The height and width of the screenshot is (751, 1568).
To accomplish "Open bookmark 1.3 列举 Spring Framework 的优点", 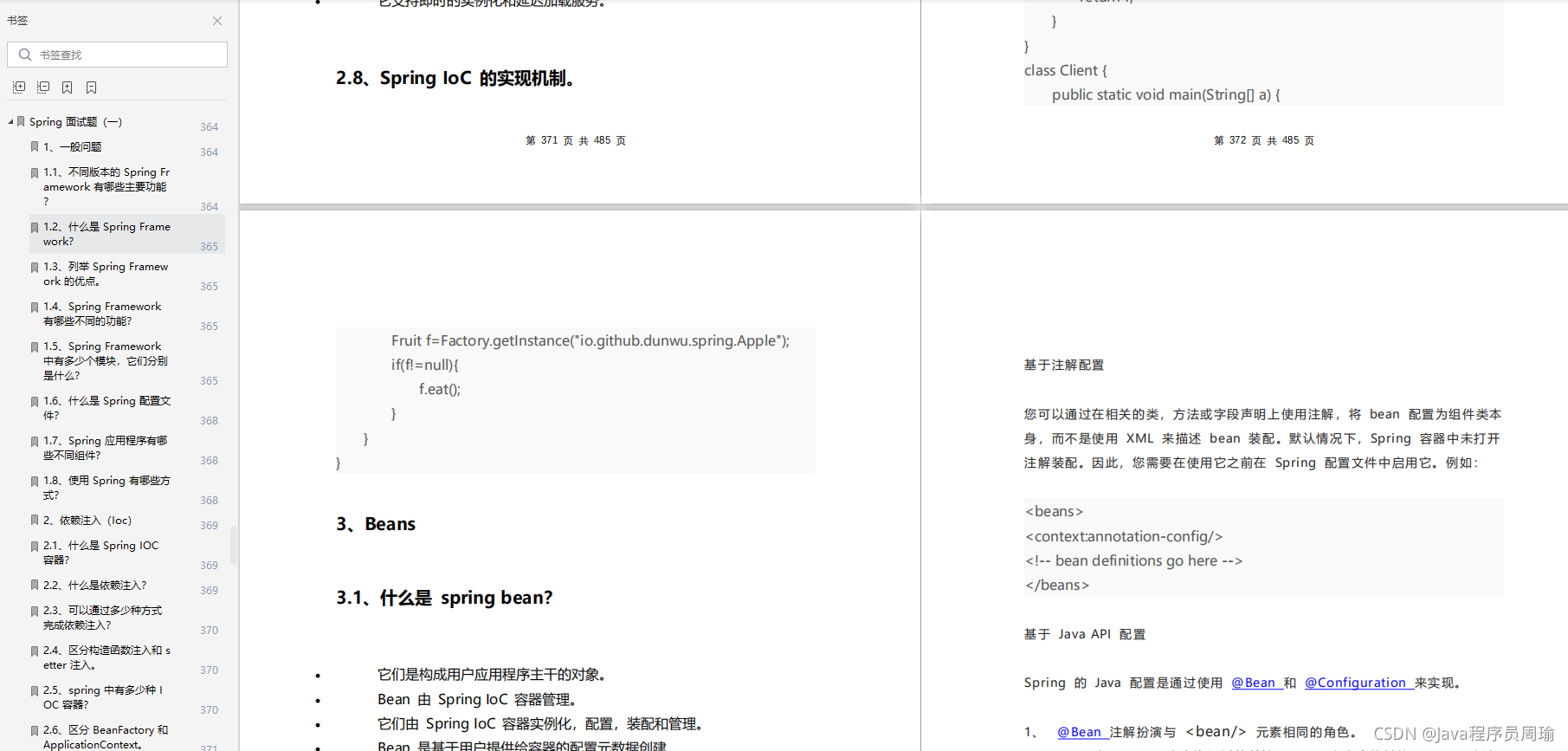I will (x=106, y=274).
